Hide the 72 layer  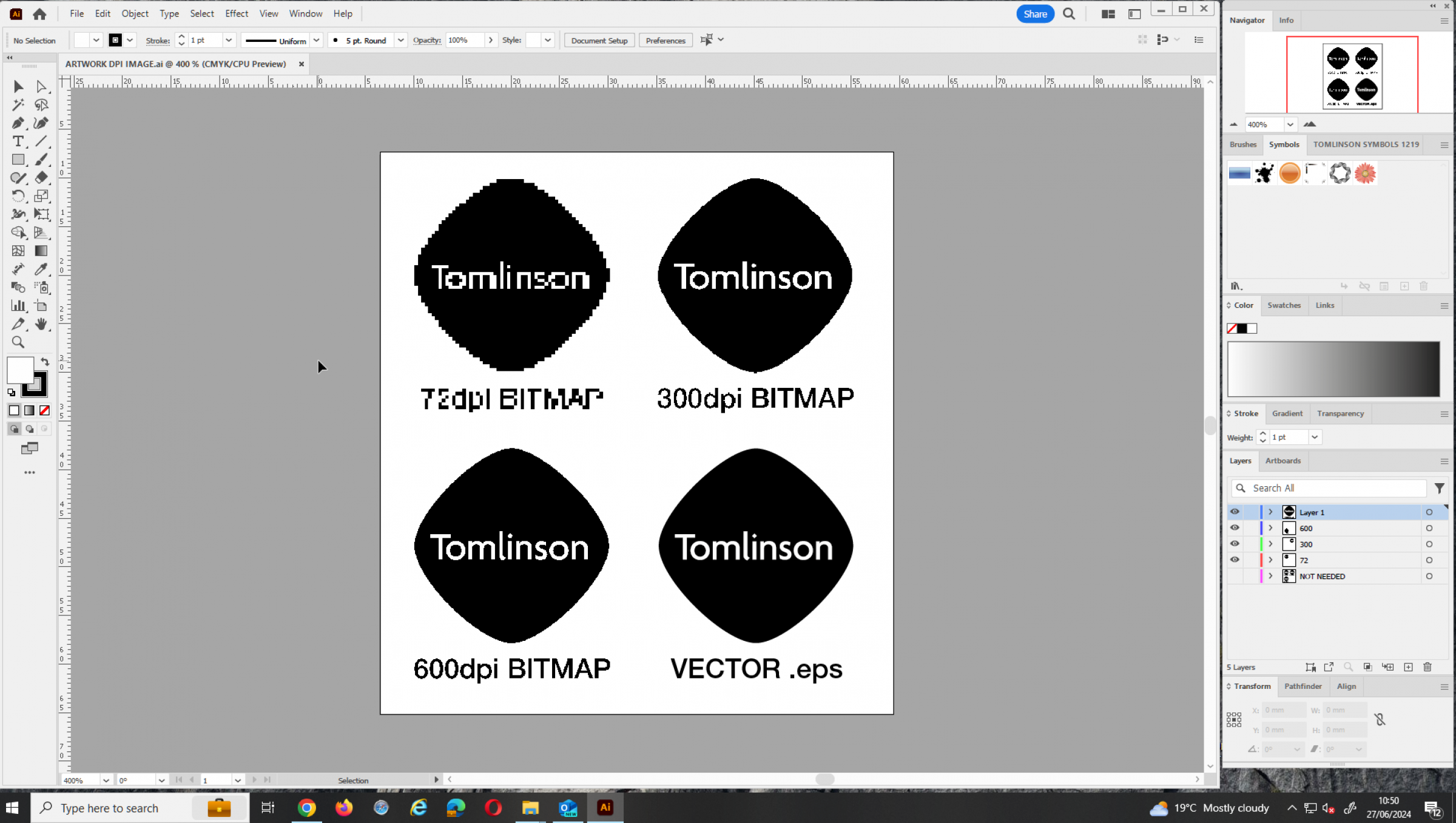click(x=1235, y=560)
